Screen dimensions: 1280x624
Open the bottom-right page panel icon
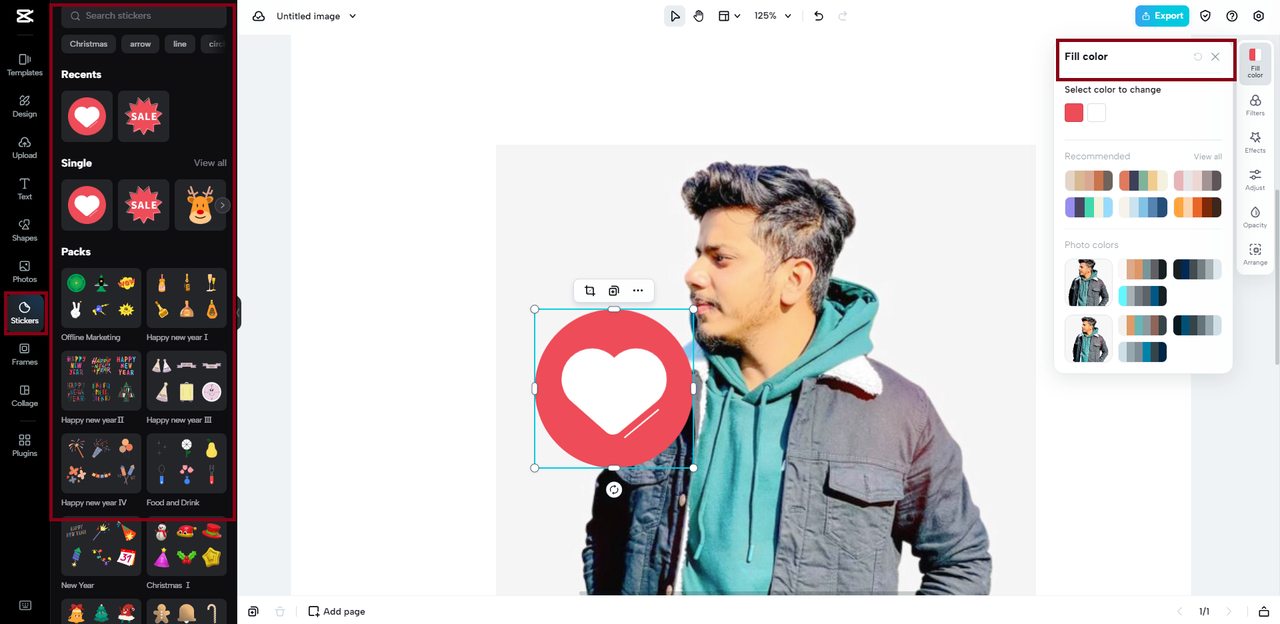1264,611
